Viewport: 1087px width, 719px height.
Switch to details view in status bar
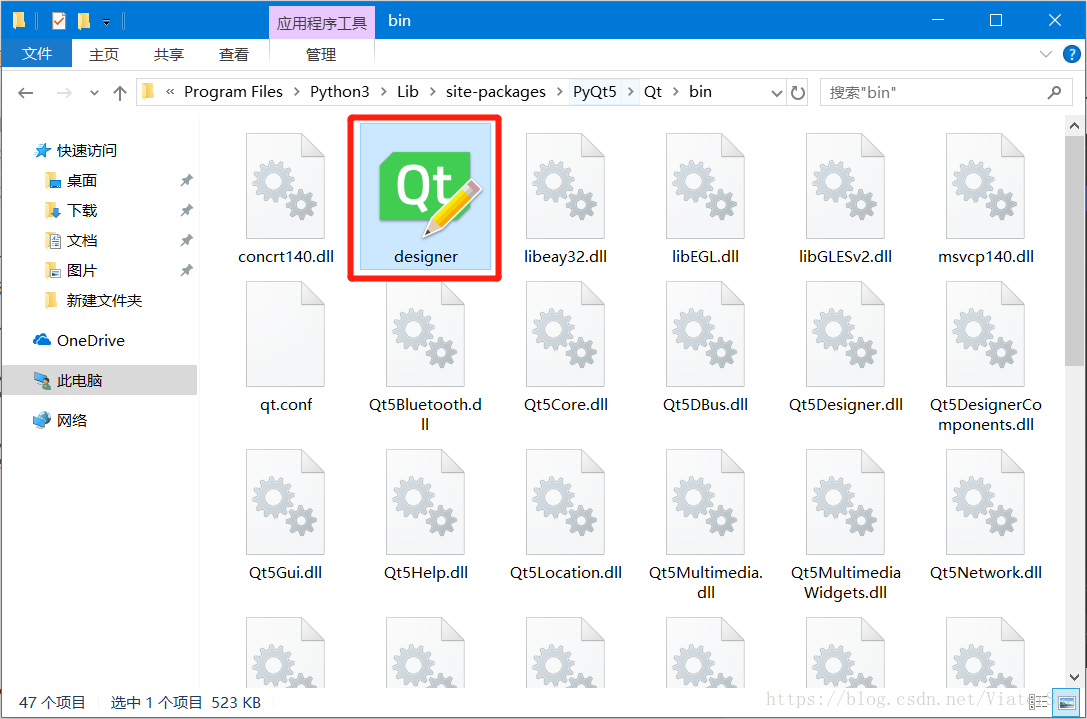(1038, 702)
